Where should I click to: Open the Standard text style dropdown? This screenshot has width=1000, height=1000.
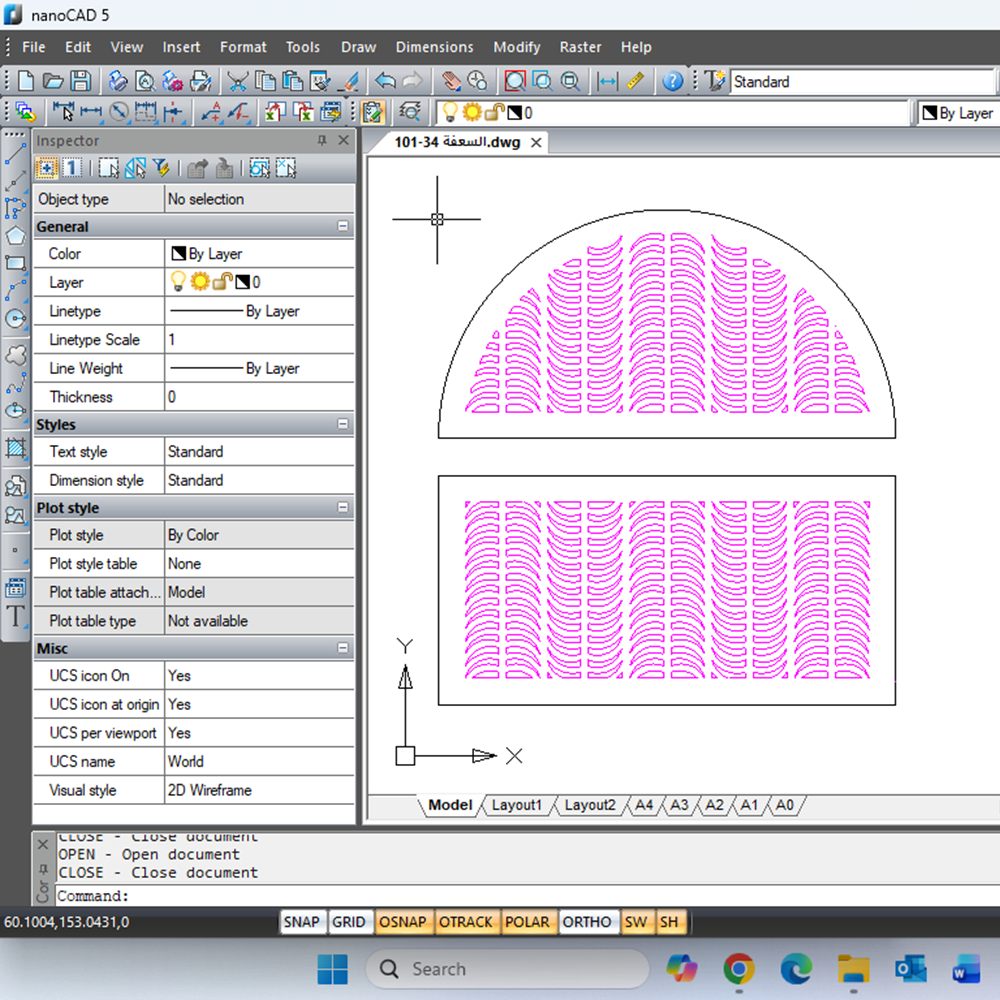coord(860,82)
